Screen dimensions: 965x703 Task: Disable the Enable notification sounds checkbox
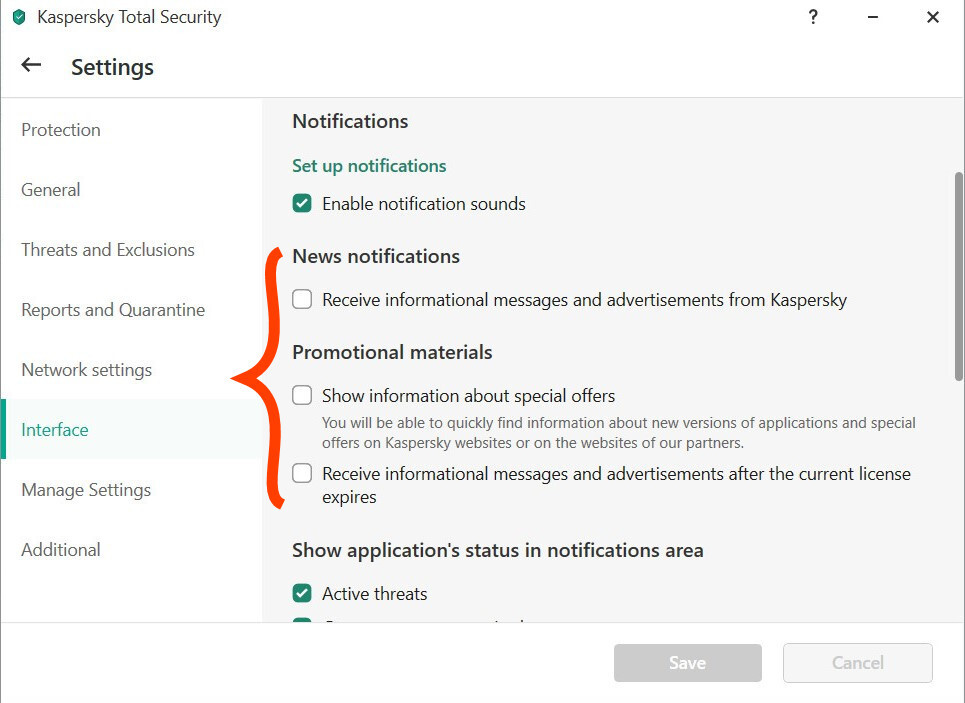pyautogui.click(x=302, y=204)
